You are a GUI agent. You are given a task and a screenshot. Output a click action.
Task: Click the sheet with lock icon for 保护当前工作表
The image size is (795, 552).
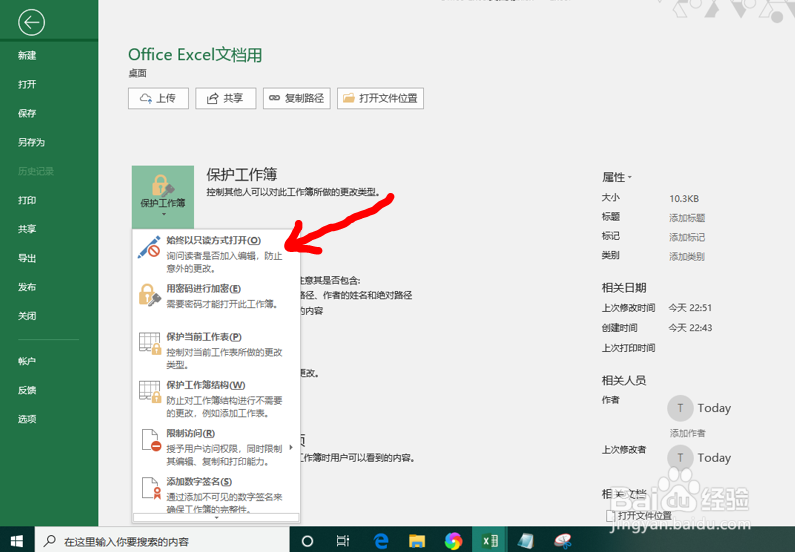click(150, 344)
